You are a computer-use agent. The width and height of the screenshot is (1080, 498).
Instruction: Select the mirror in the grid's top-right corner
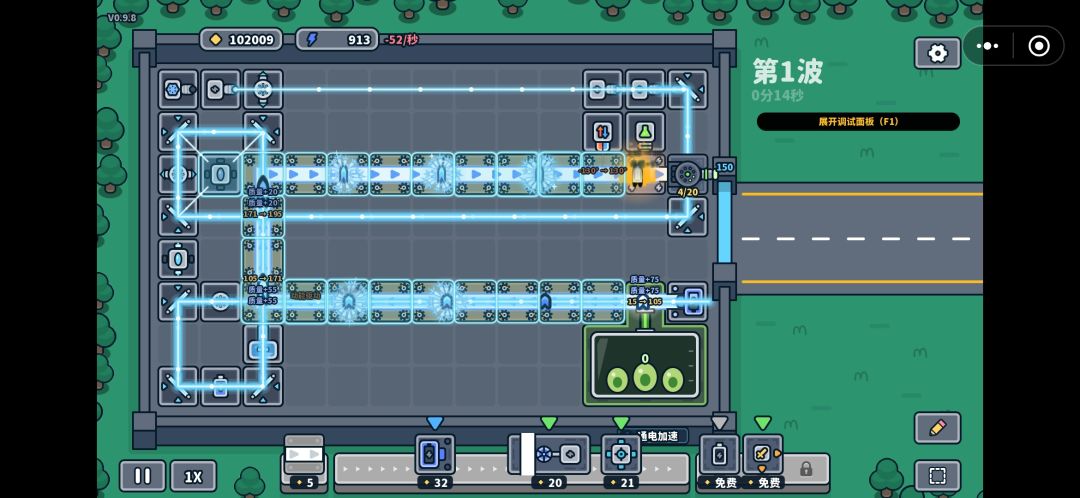tap(687, 89)
